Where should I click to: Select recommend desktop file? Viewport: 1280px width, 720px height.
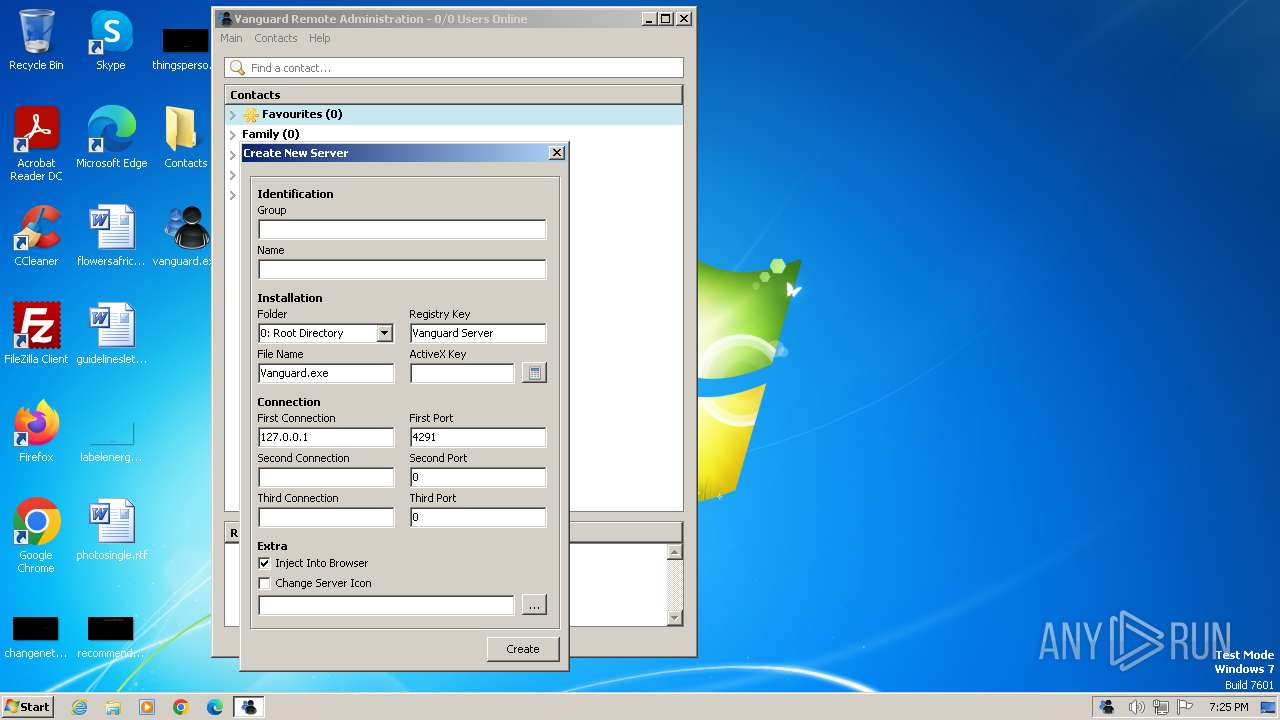111,637
